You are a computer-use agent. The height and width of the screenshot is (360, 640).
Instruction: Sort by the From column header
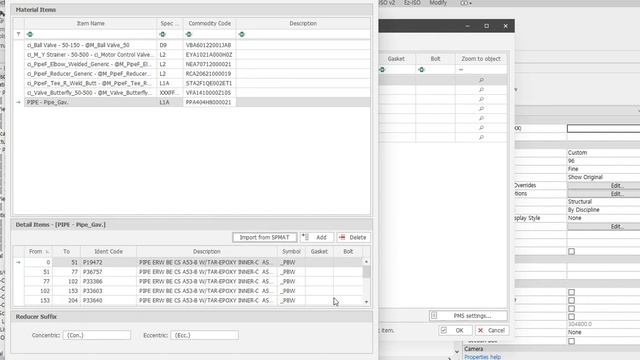[x=38, y=251]
